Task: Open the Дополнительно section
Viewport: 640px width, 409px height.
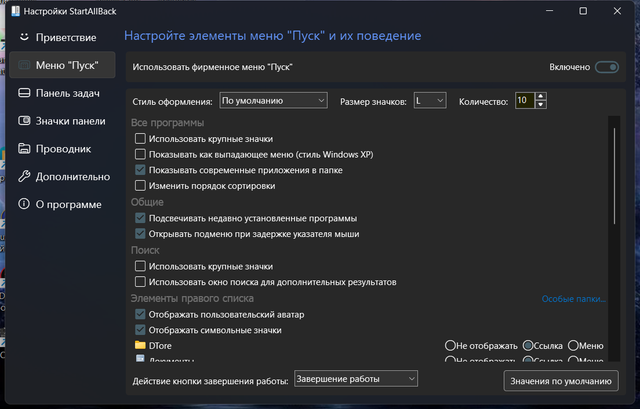Action: coord(62,176)
